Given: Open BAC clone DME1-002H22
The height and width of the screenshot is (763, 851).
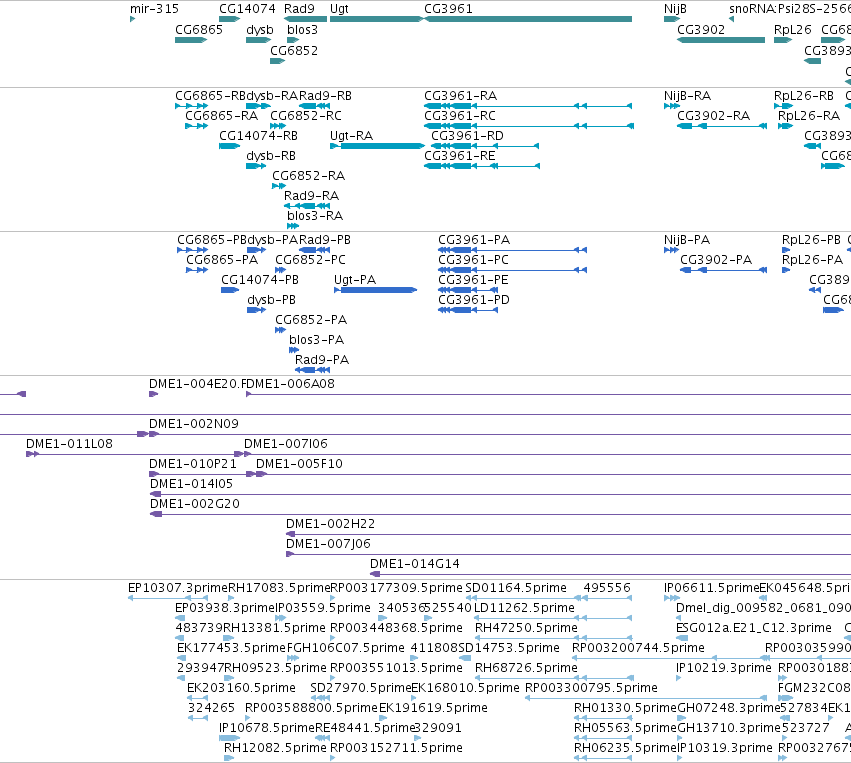Looking at the screenshot, I should (x=331, y=524).
